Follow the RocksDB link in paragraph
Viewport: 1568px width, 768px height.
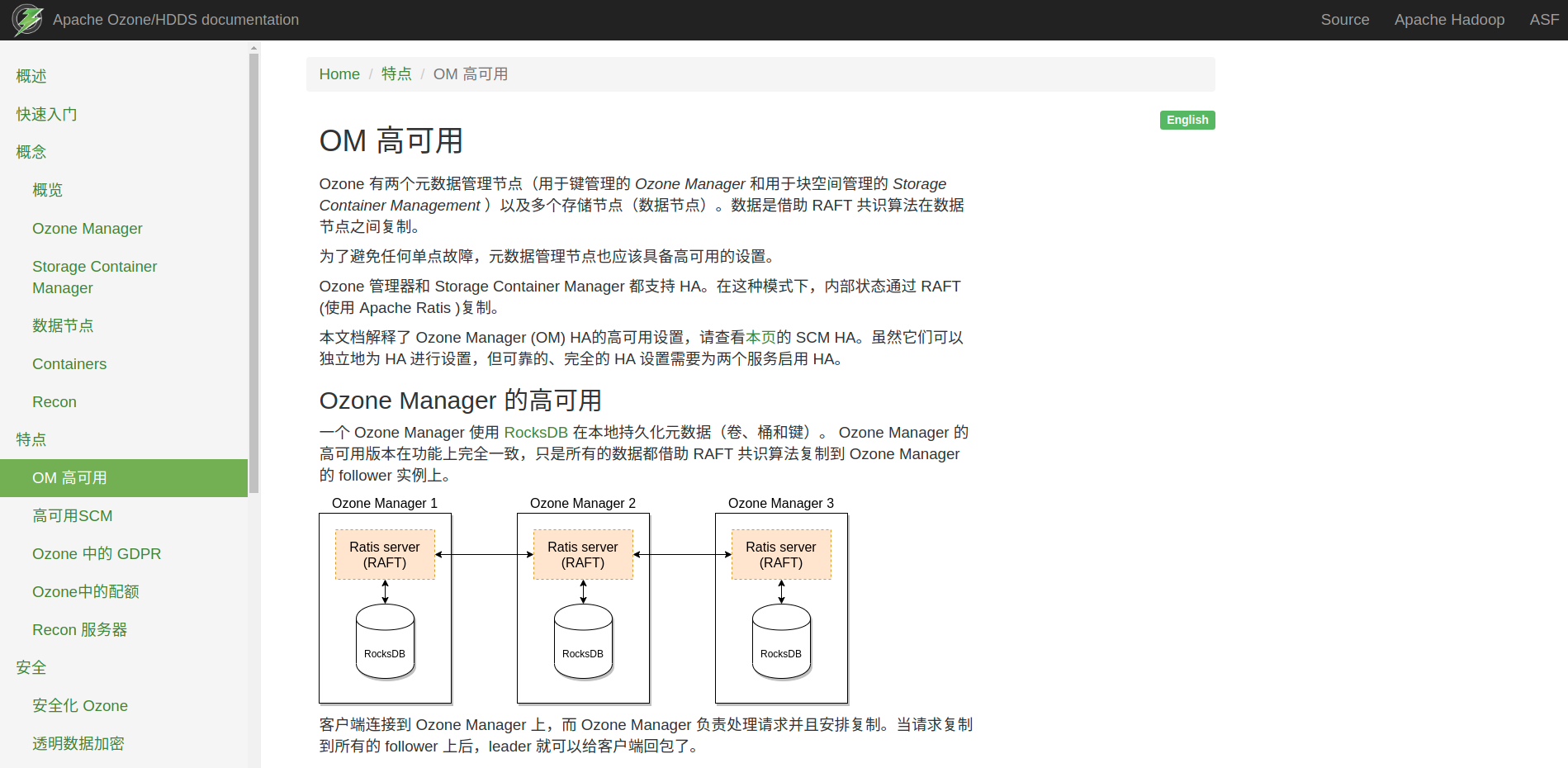pos(536,433)
